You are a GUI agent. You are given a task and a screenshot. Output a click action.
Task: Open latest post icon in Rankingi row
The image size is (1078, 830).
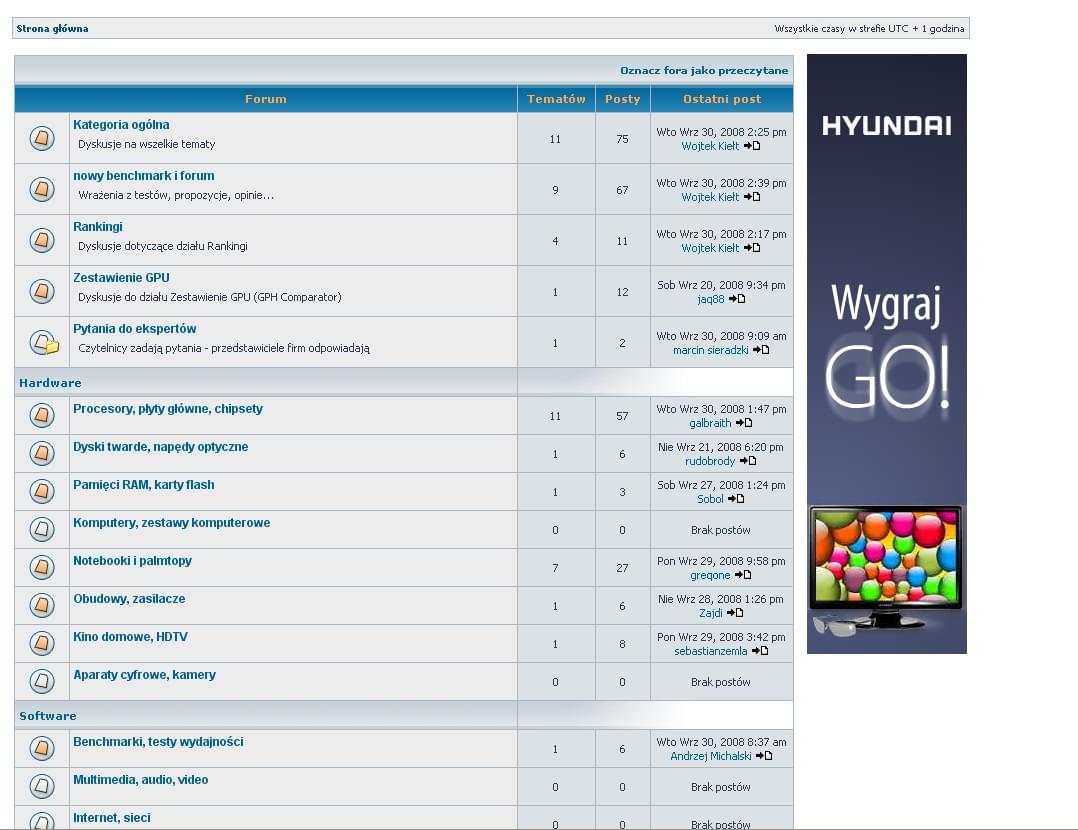tap(752, 248)
